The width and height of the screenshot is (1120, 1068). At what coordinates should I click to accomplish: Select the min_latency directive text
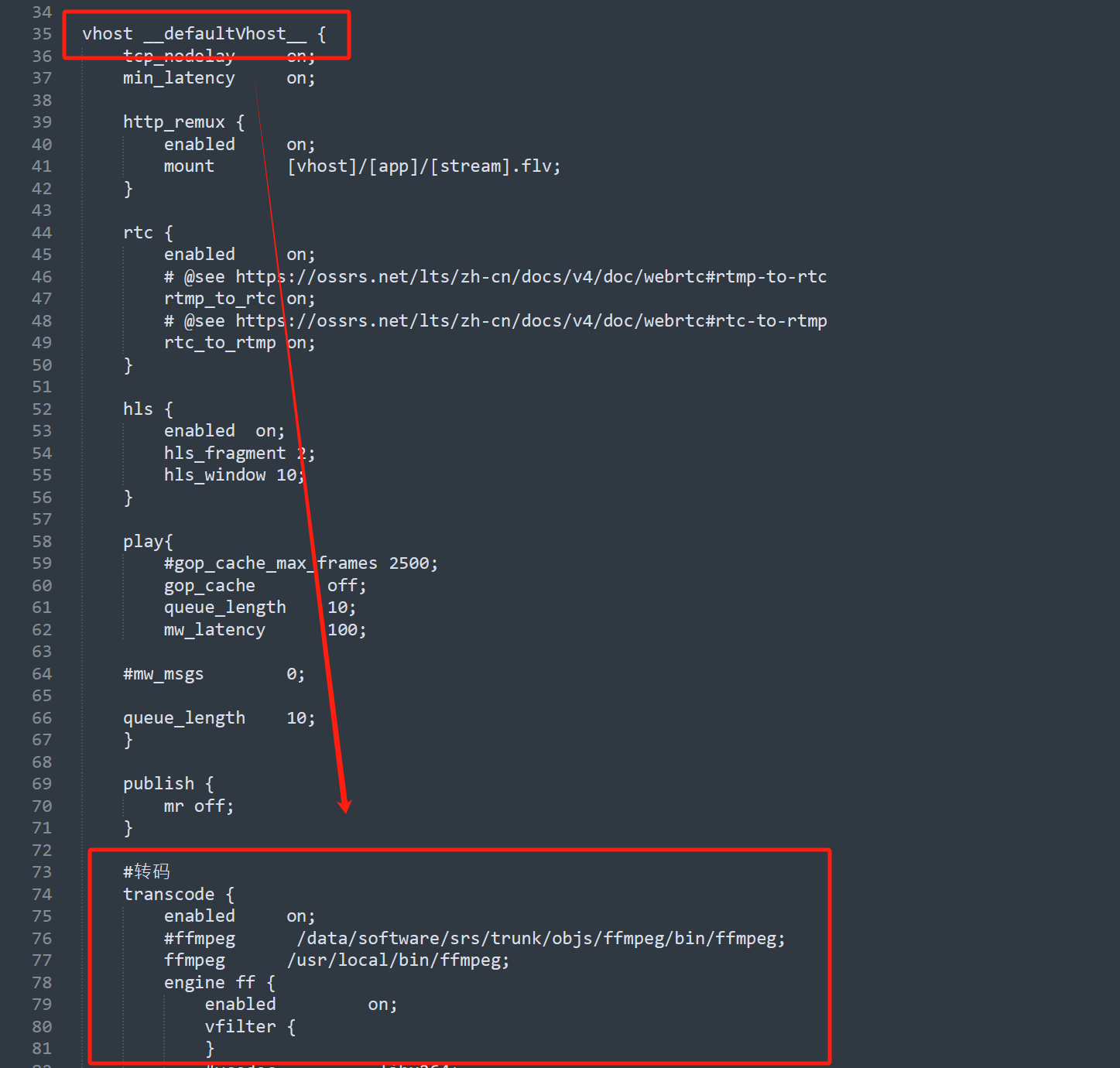(x=179, y=77)
